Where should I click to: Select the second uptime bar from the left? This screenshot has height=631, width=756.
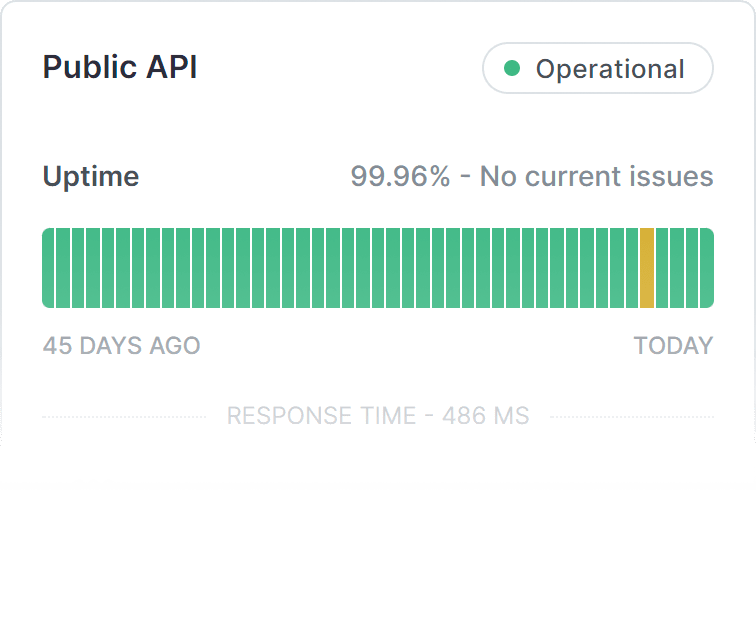63,268
